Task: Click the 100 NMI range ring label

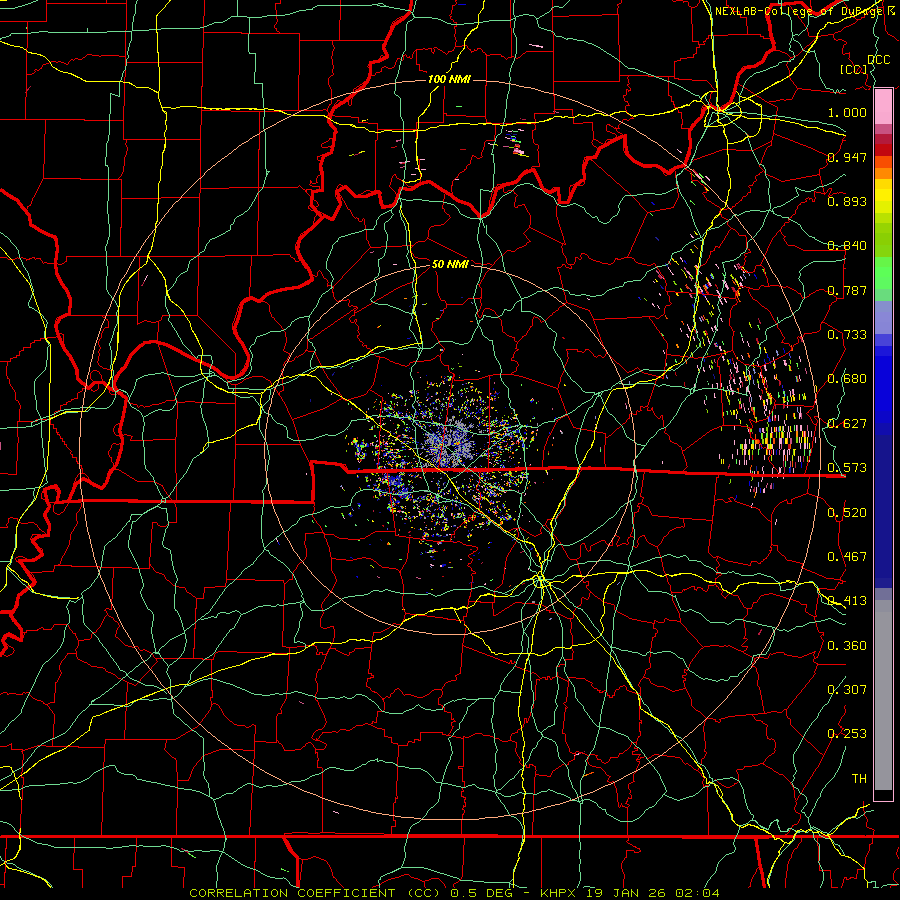Action: 449,79
